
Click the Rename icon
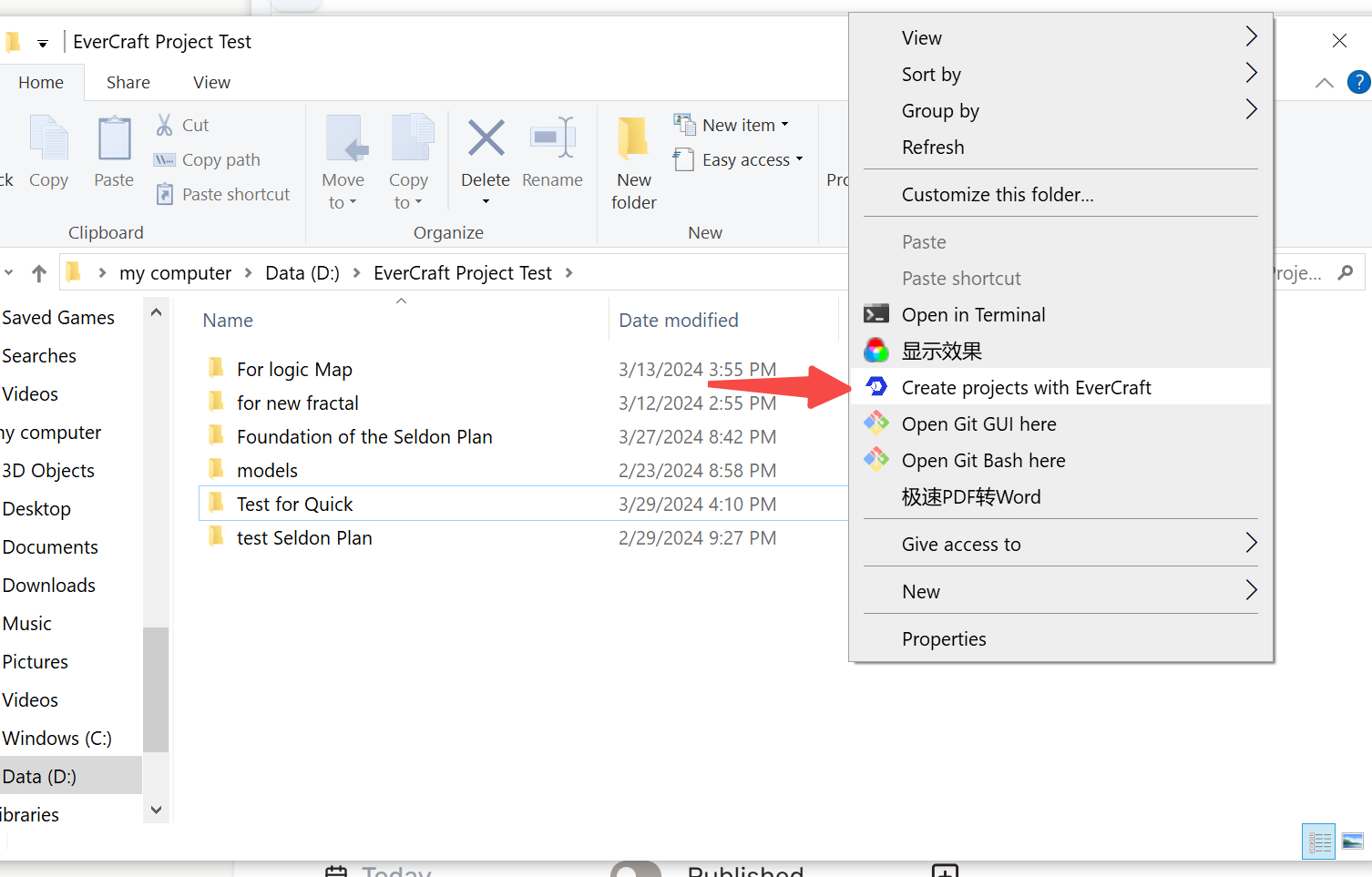point(553,138)
